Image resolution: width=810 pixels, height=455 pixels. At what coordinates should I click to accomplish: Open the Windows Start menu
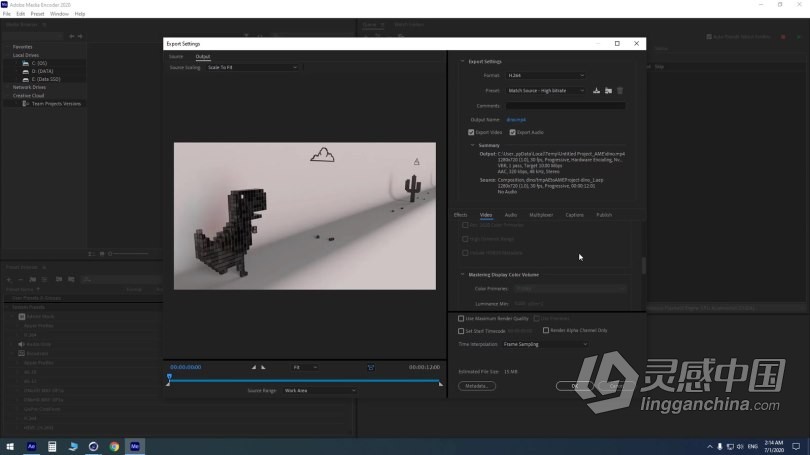[x=10, y=446]
